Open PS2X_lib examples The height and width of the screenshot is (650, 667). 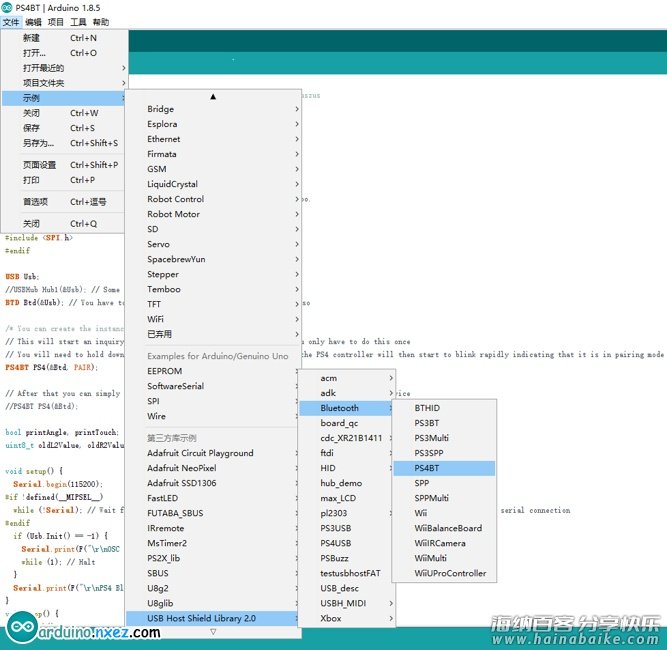213,558
